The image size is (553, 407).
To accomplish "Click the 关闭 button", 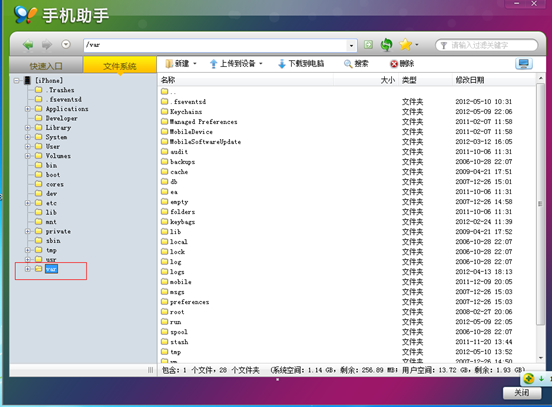I will [522, 393].
